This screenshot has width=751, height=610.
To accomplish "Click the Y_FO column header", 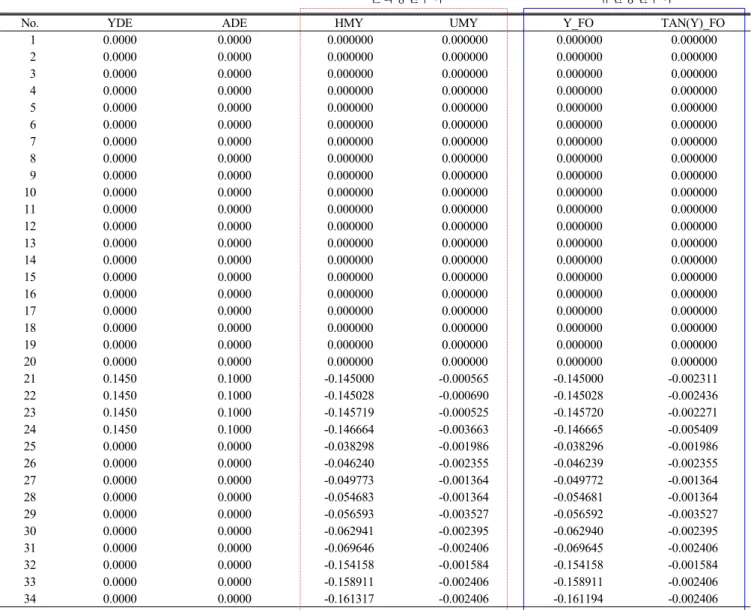I will click(578, 23).
